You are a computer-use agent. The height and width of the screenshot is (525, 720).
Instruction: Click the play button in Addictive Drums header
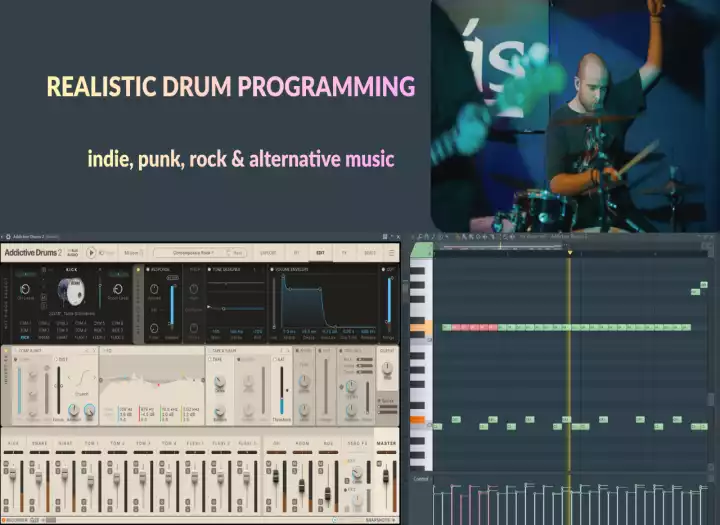(91, 253)
